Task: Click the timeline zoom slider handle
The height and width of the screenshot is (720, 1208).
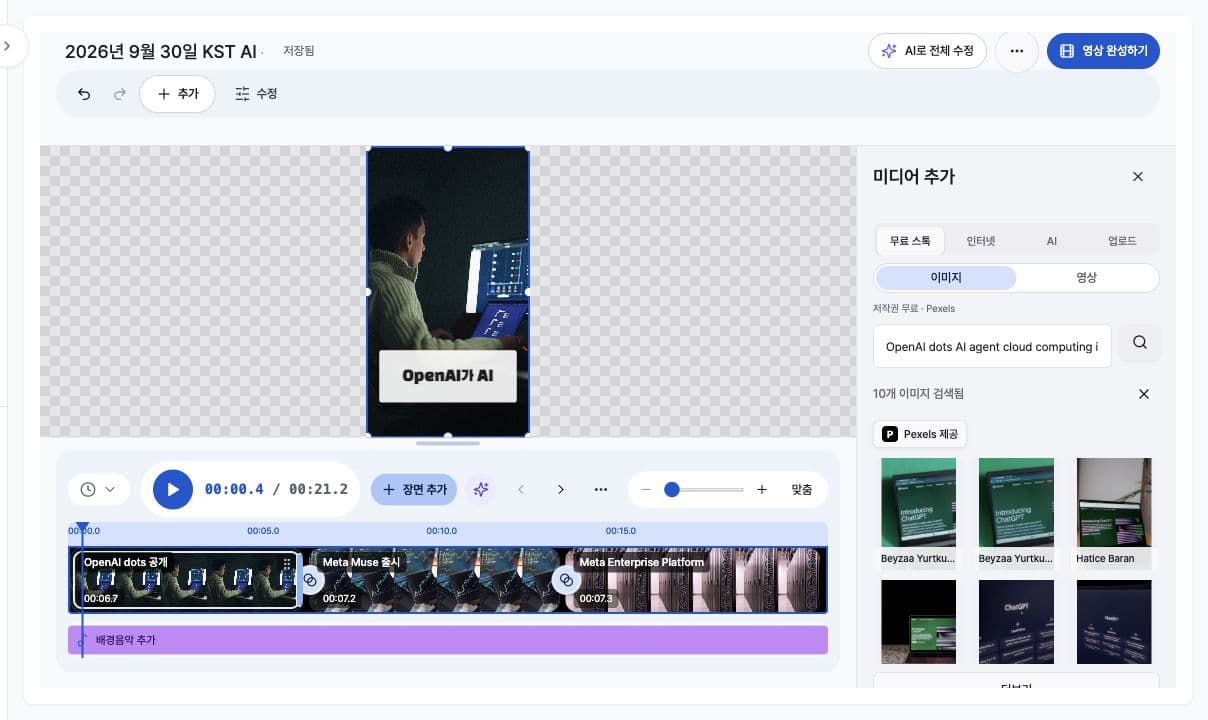Action: click(x=672, y=490)
